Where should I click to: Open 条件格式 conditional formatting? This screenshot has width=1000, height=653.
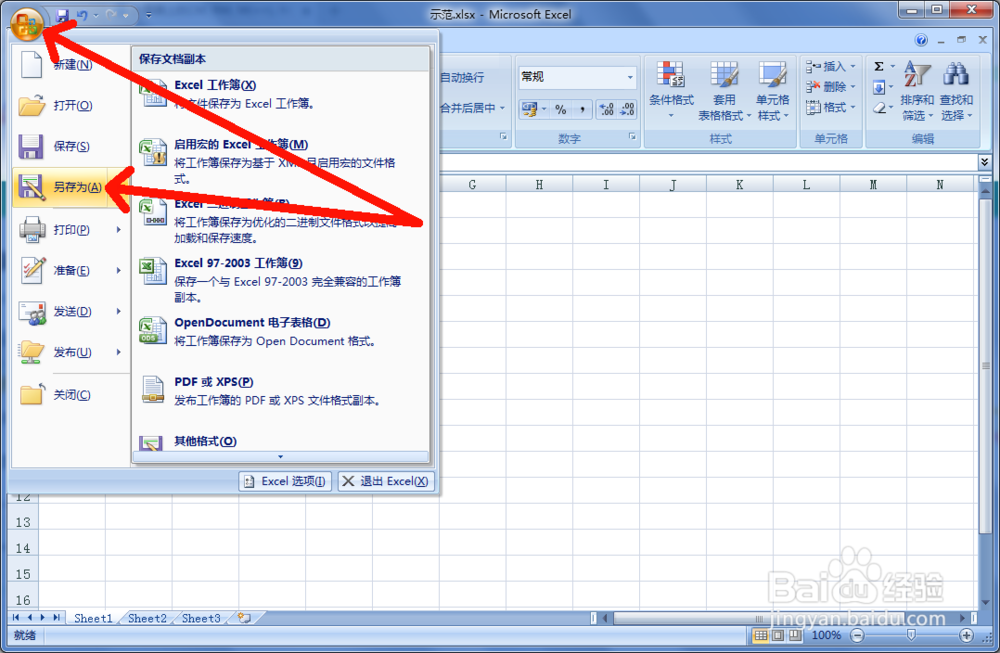pos(671,89)
